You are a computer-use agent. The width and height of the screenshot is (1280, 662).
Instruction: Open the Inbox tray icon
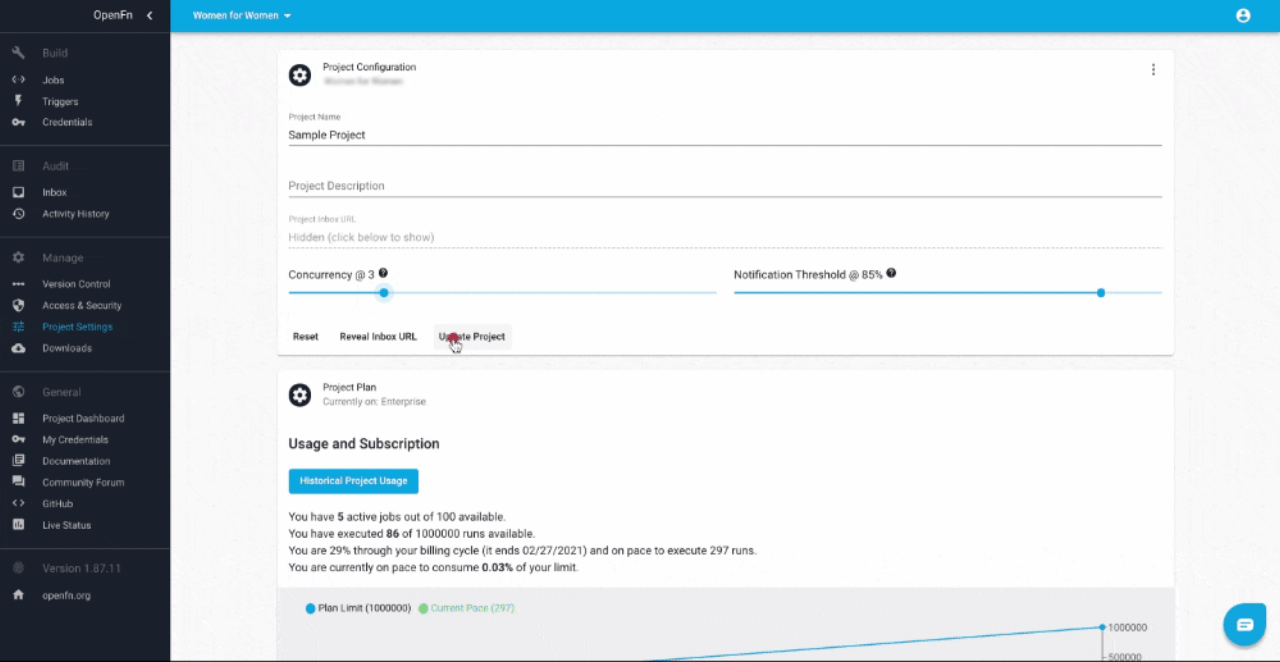click(18, 192)
